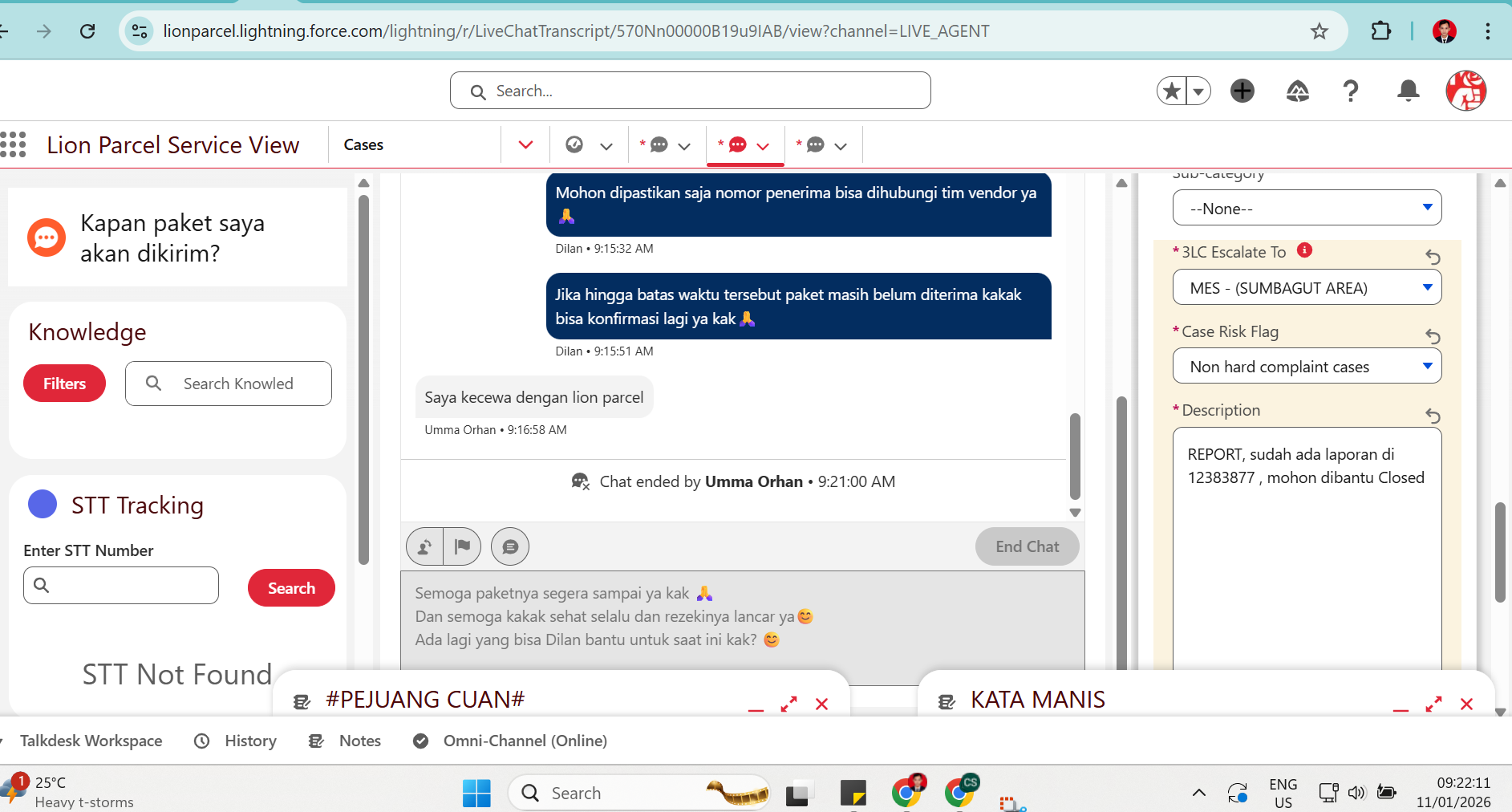Click the 'Saya kecewa dengan lion parcel' message
Screen dimensions: 1512x812
point(534,397)
